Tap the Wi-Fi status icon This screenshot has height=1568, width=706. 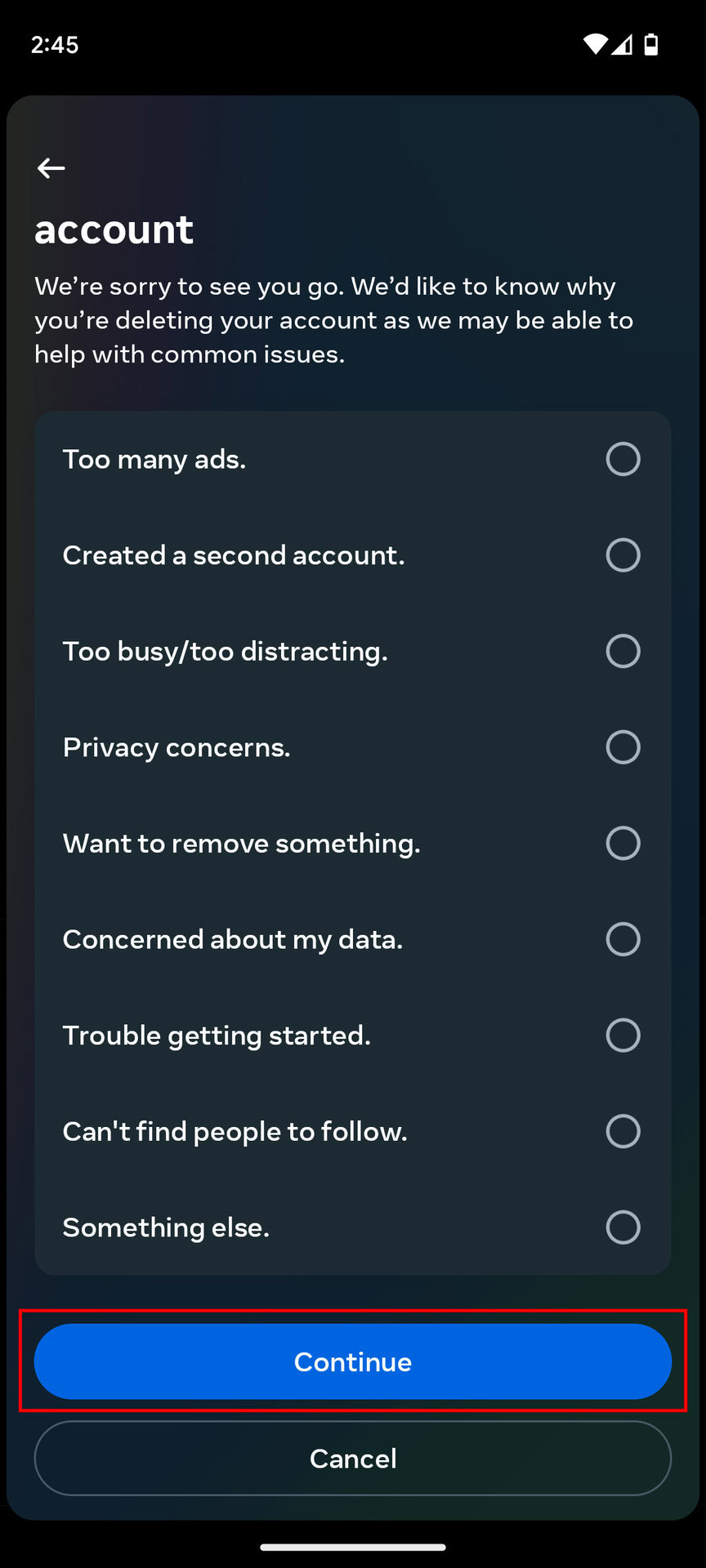596,44
